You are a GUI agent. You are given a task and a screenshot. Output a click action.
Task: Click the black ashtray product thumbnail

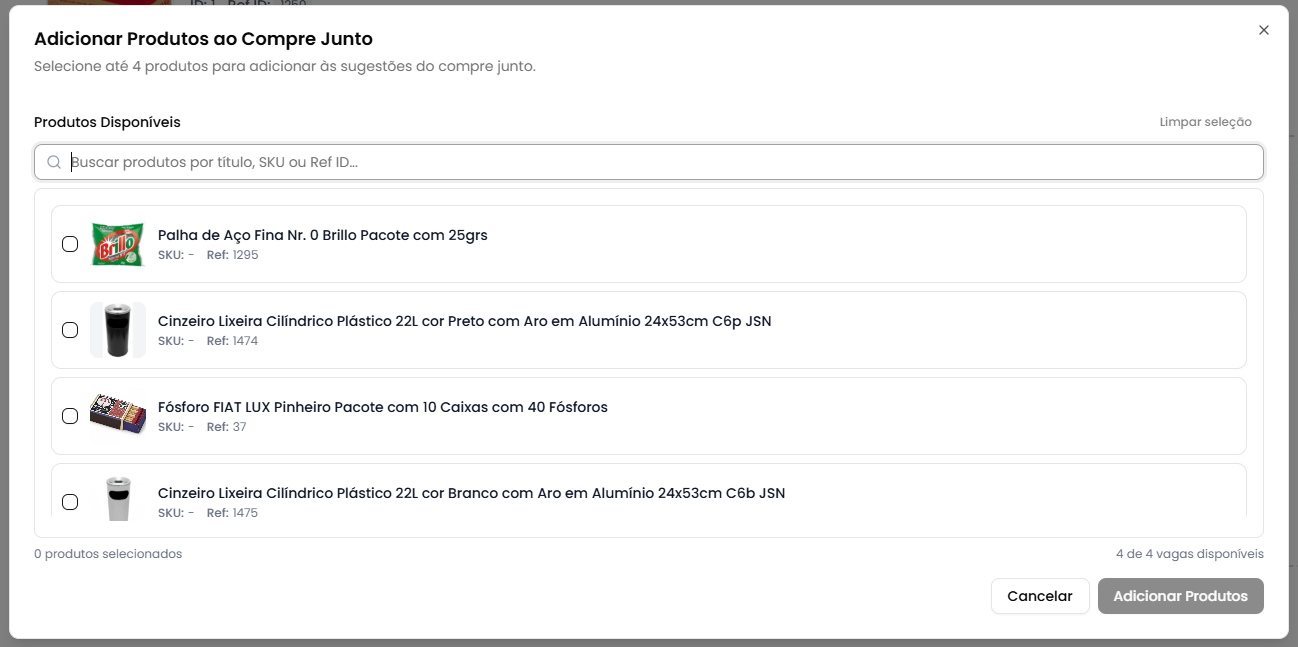click(117, 329)
